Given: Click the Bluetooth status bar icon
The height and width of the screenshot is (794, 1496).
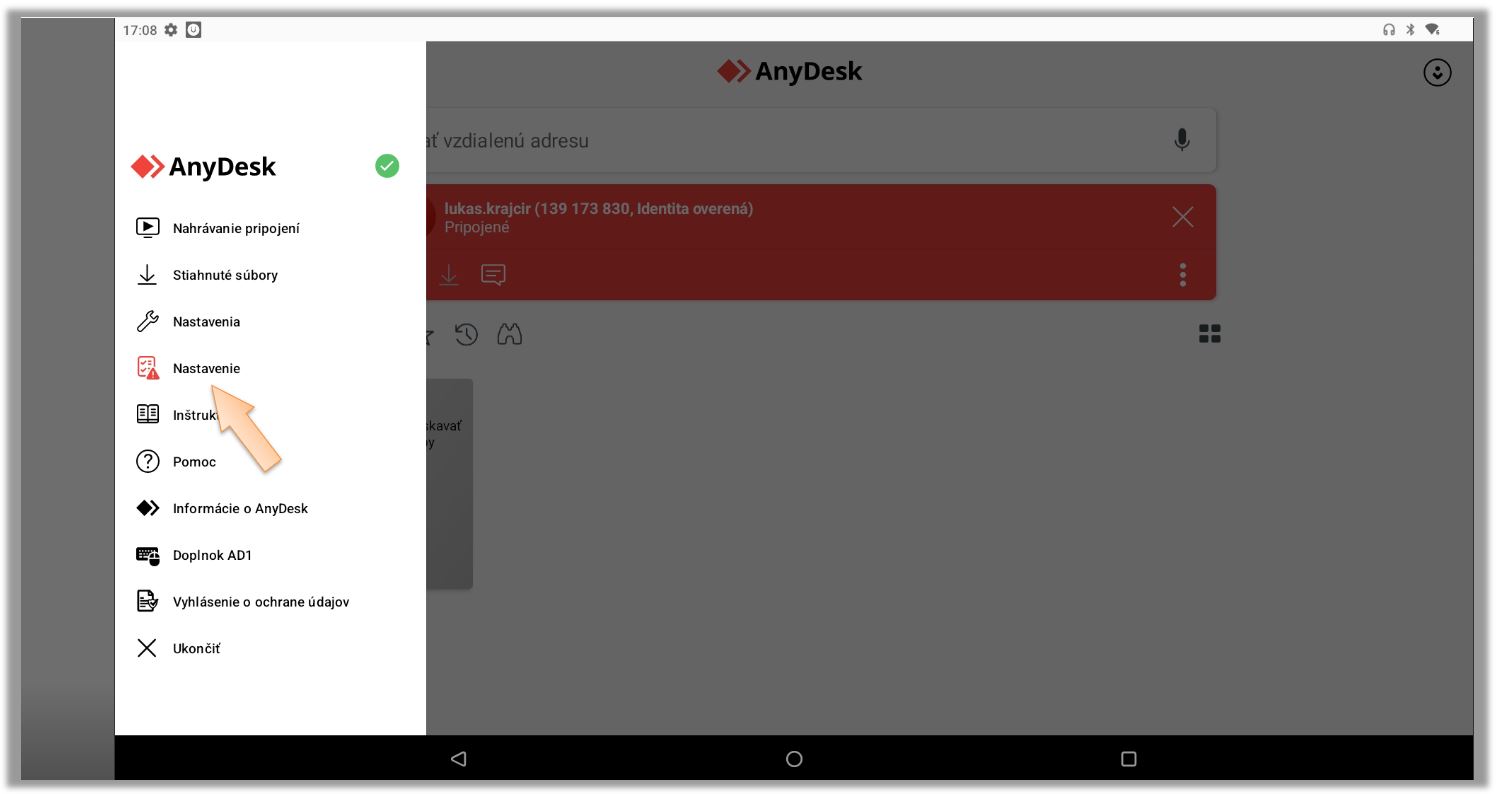Looking at the screenshot, I should click(1411, 30).
